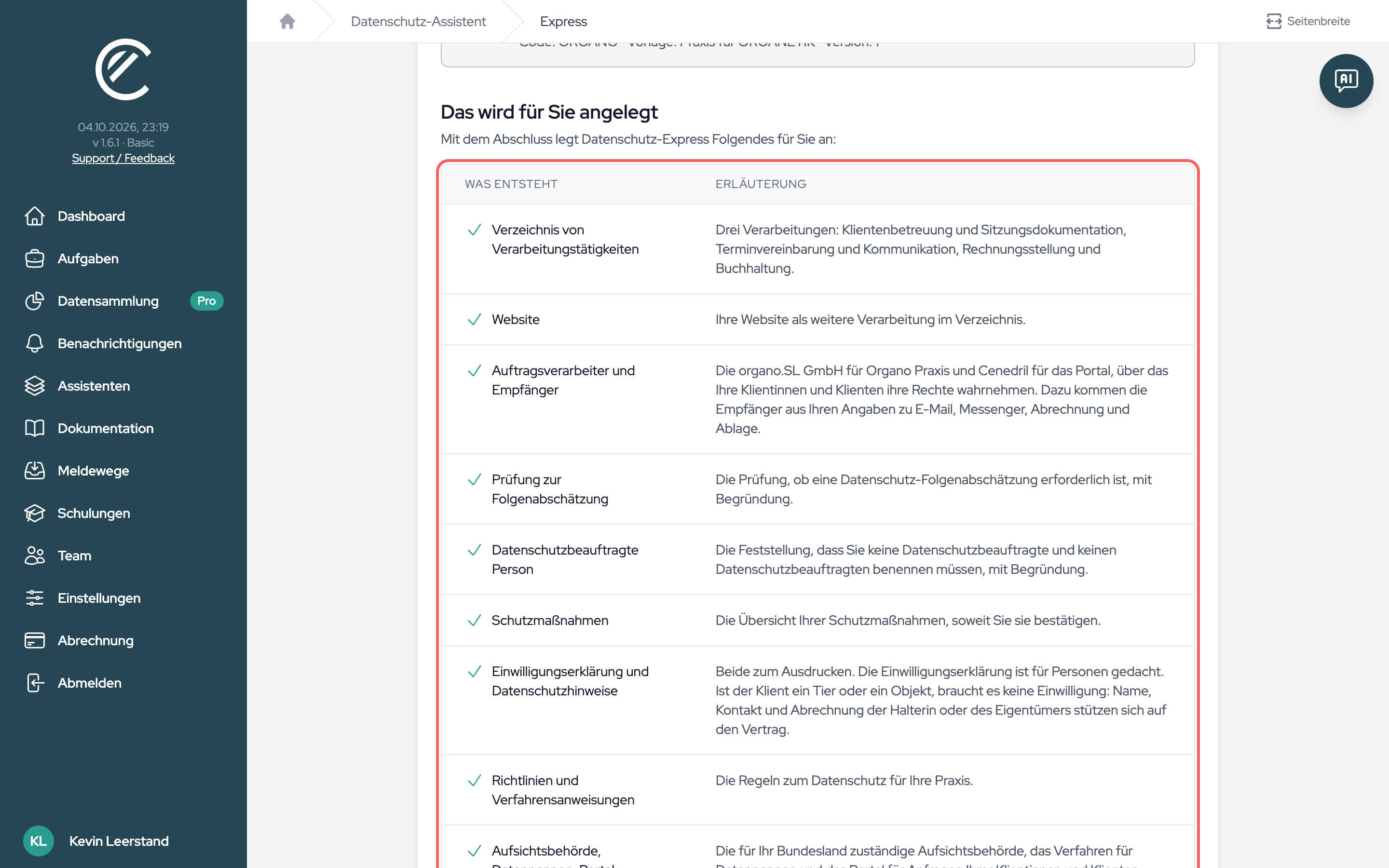Open the Dashboard house icon

pos(34,217)
